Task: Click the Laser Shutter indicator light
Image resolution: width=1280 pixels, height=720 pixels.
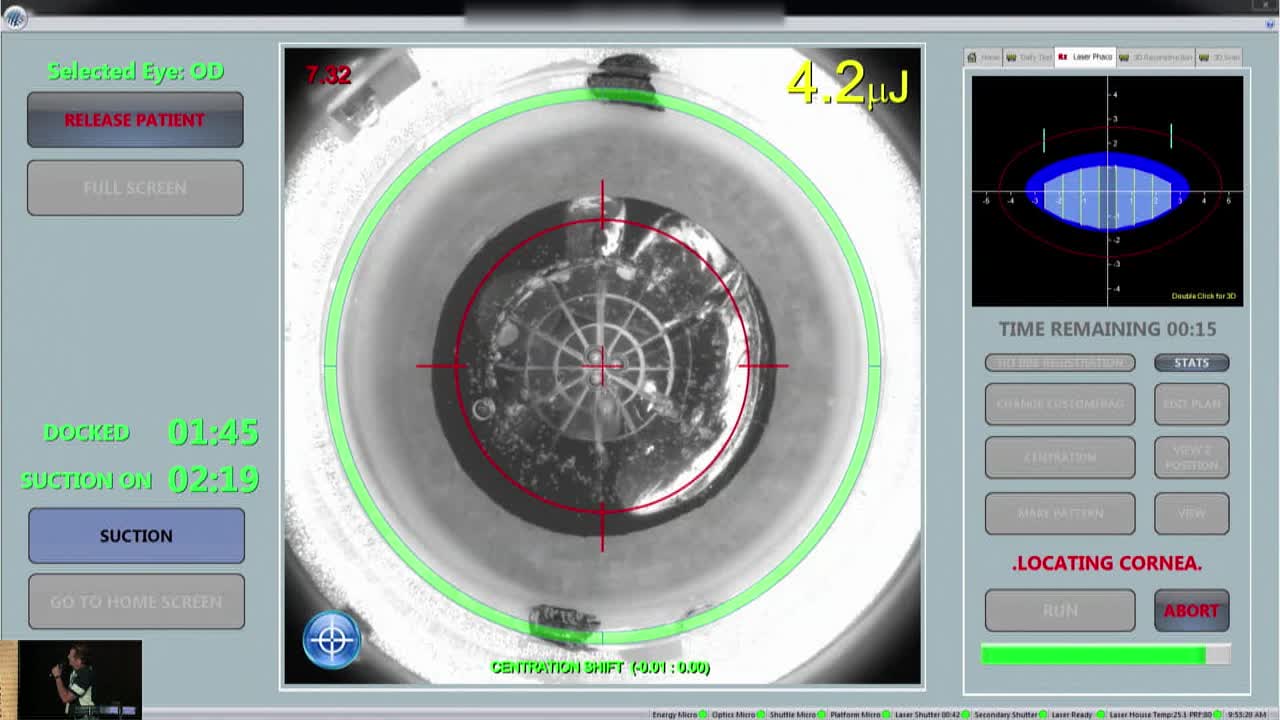Action: (x=965, y=712)
